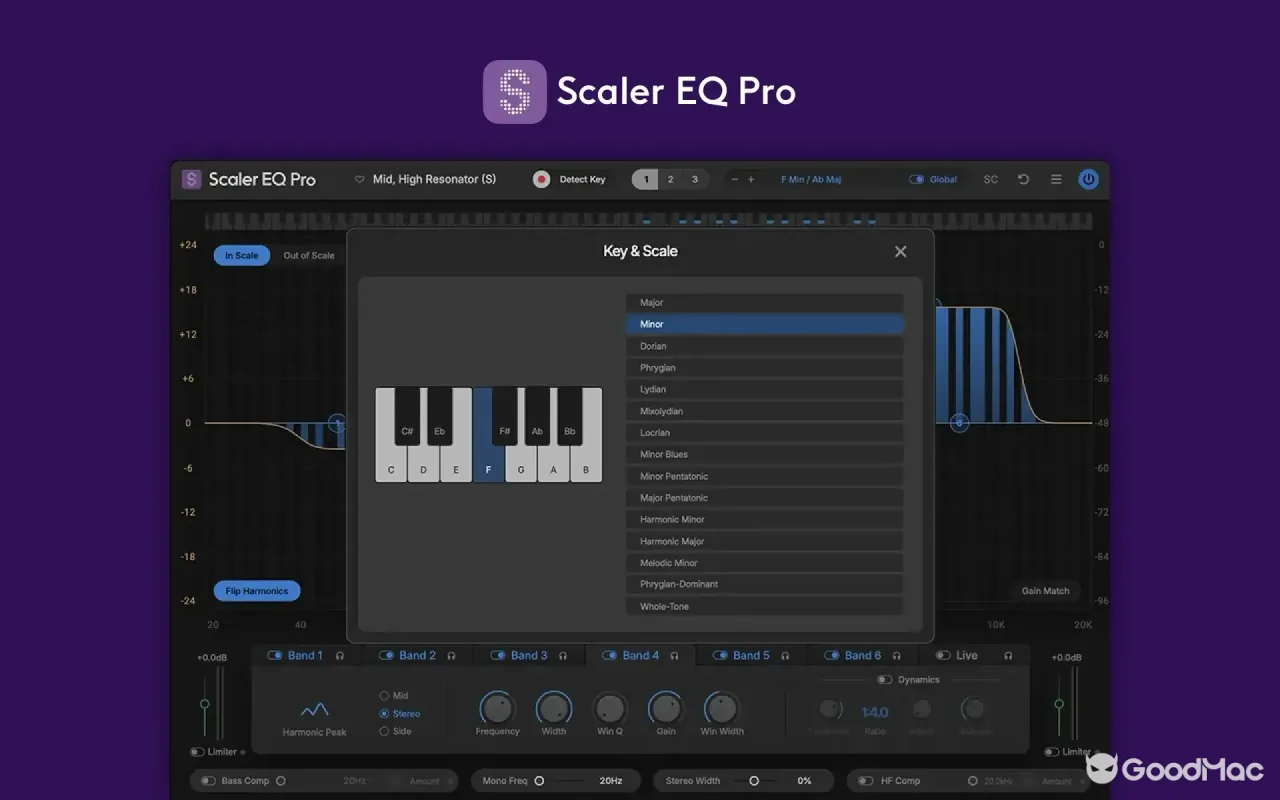
Task: Enable the Bass Comp switch
Action: pos(209,781)
